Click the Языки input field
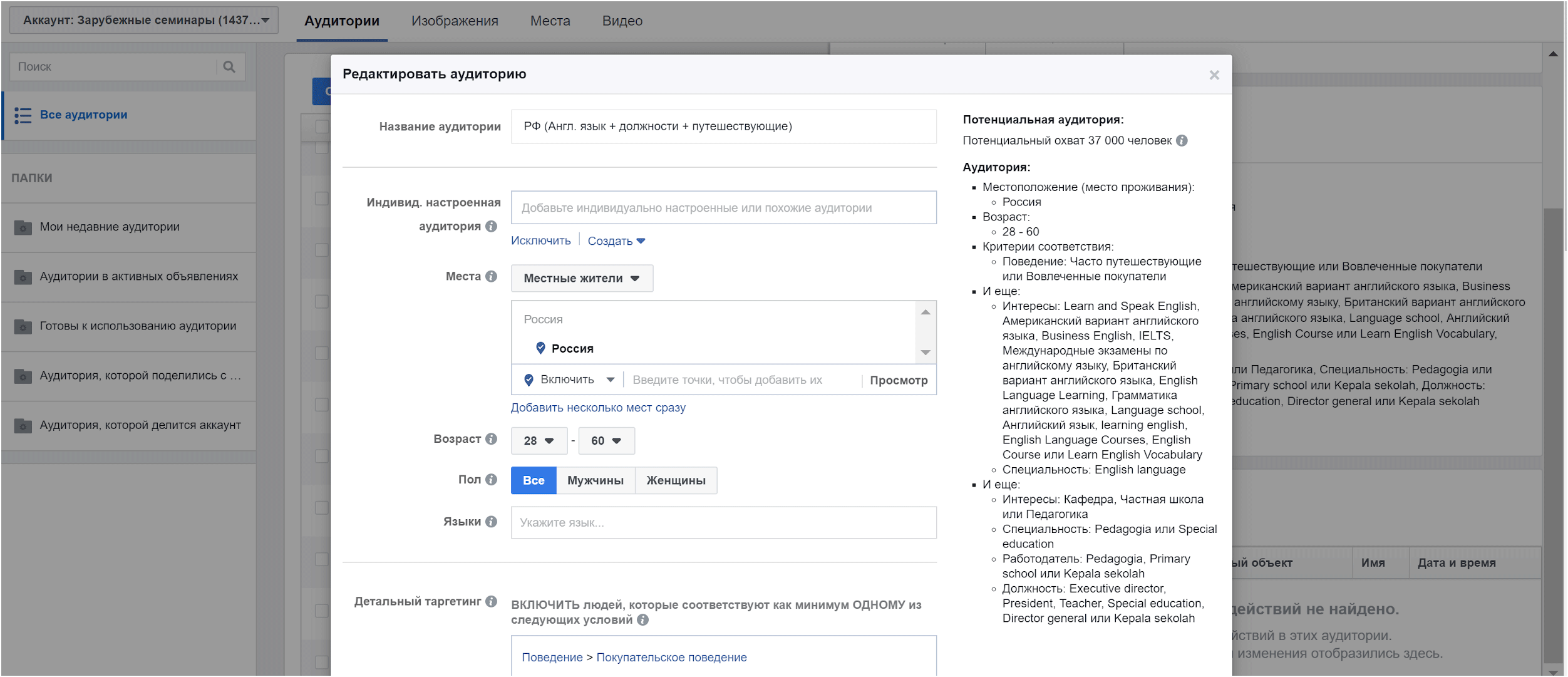 point(723,522)
